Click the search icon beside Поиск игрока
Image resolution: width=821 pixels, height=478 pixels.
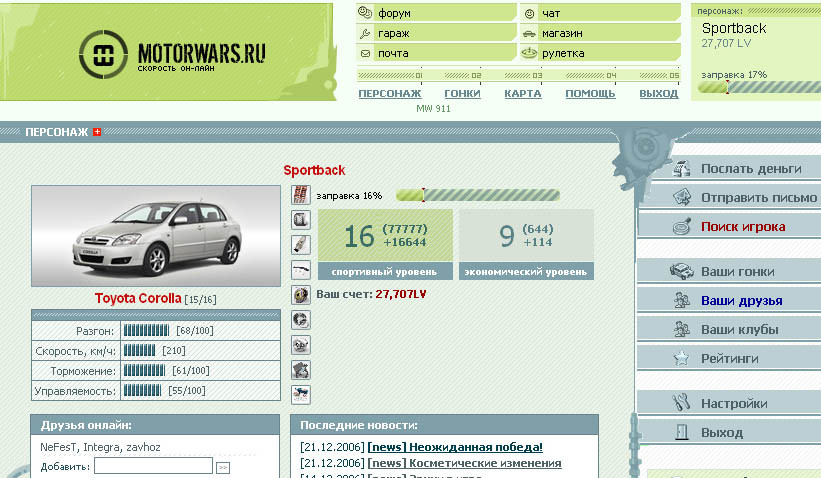[682, 226]
